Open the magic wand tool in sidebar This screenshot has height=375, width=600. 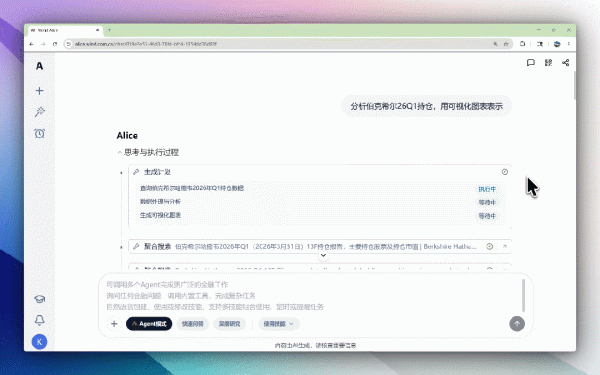39,112
